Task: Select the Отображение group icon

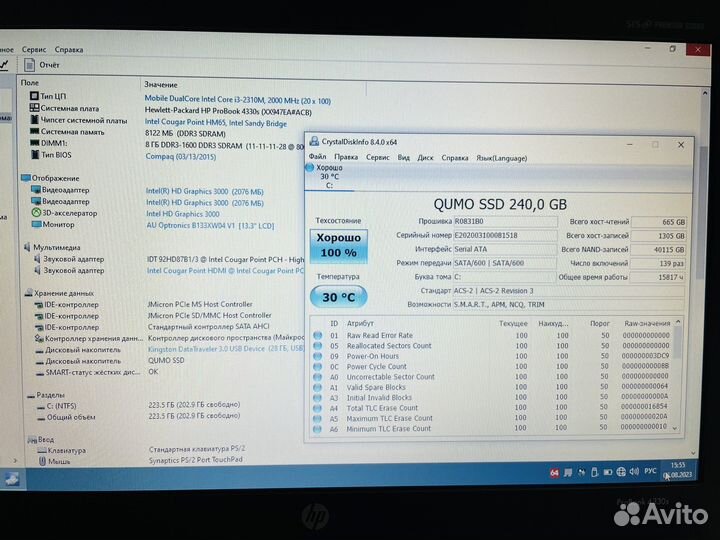Action: pyautogui.click(x=26, y=178)
